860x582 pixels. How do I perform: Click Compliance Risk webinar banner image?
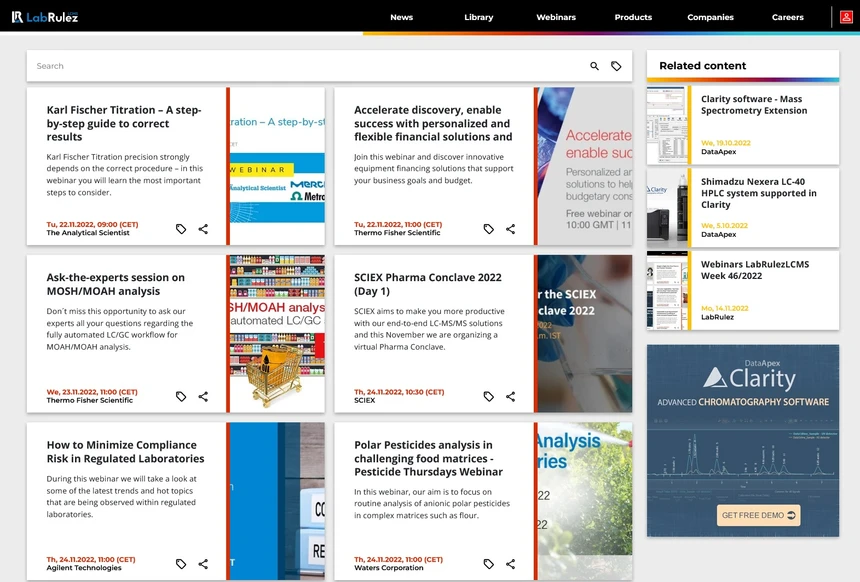pos(277,501)
